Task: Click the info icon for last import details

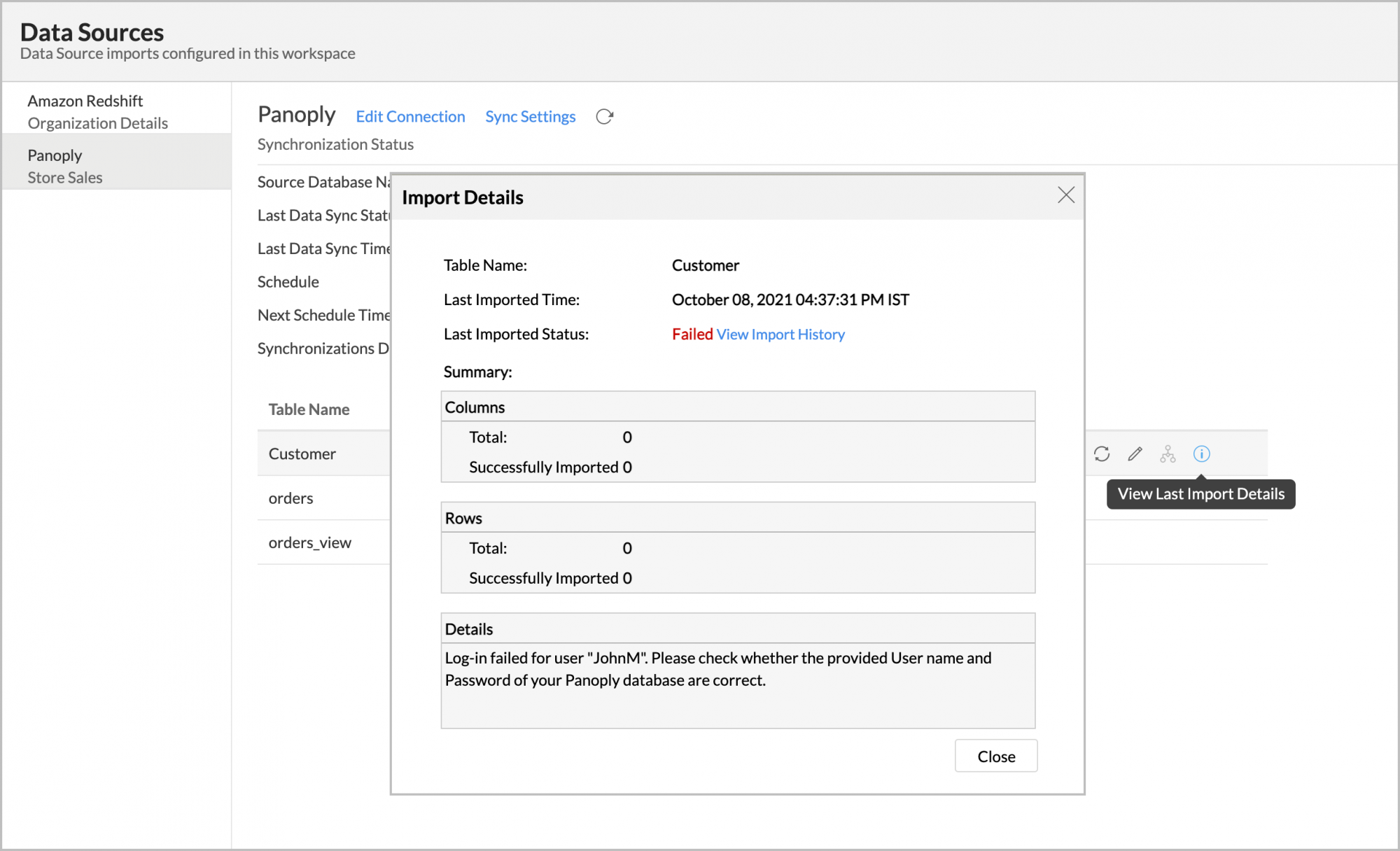Action: 1201,454
